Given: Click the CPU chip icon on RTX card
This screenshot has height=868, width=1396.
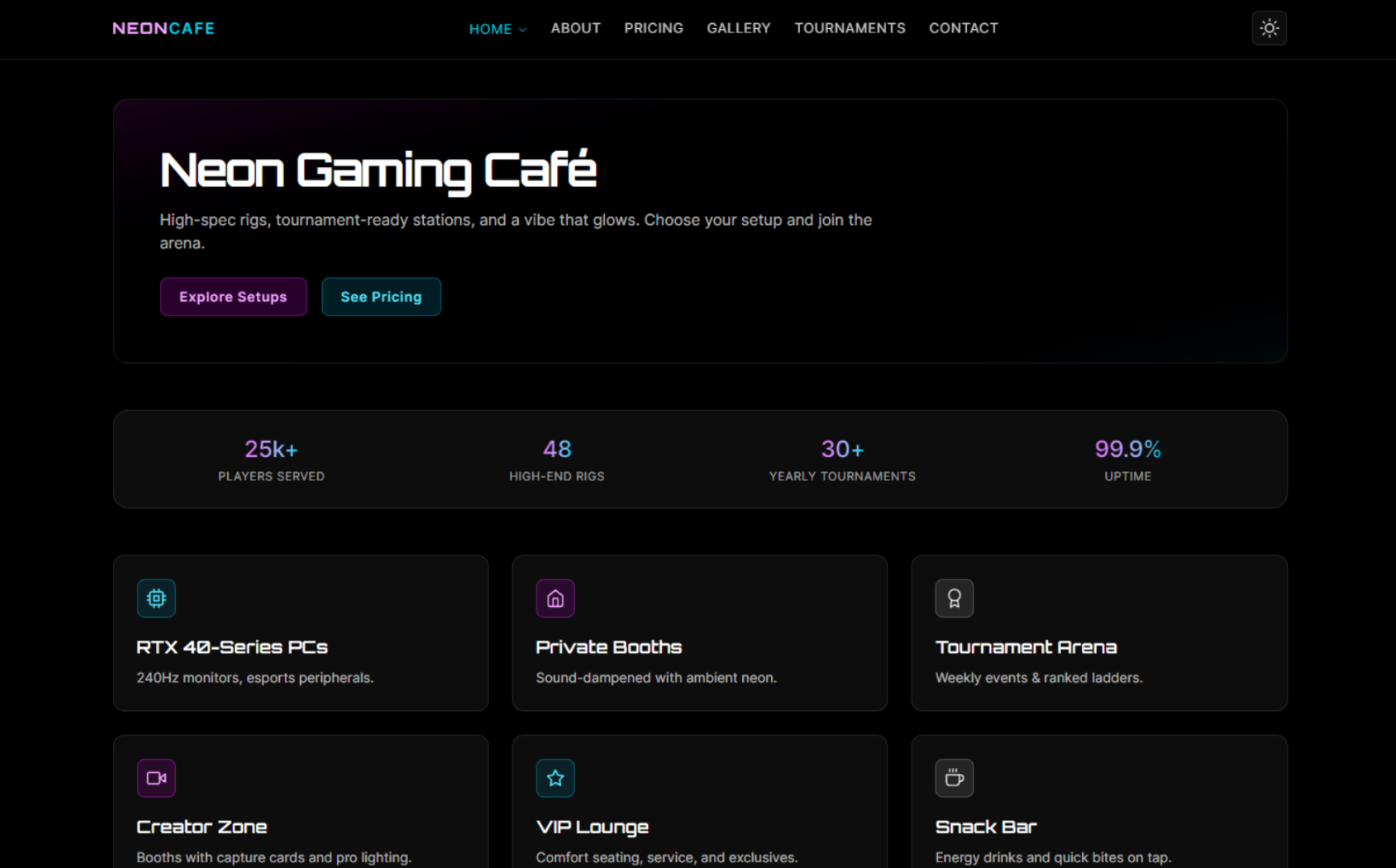Looking at the screenshot, I should coord(156,598).
